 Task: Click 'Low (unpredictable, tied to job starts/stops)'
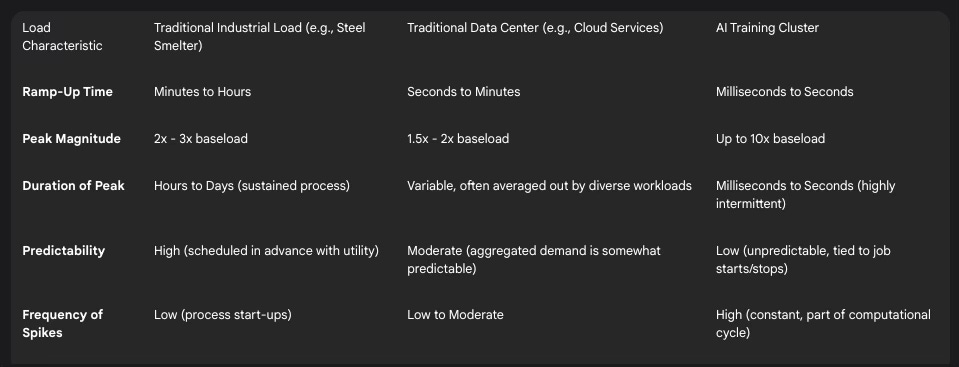tap(803, 260)
